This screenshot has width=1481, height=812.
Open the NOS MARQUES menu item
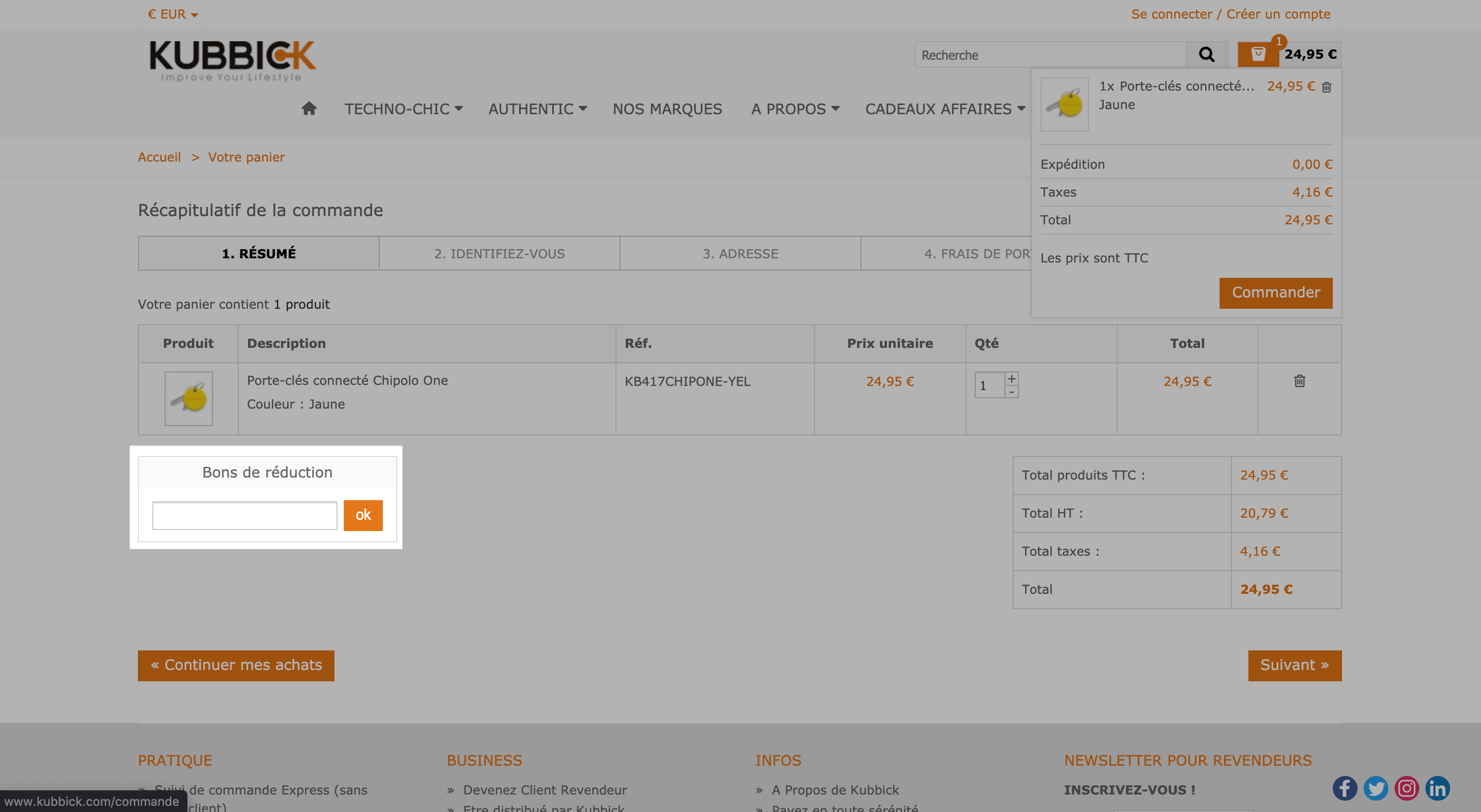point(667,109)
